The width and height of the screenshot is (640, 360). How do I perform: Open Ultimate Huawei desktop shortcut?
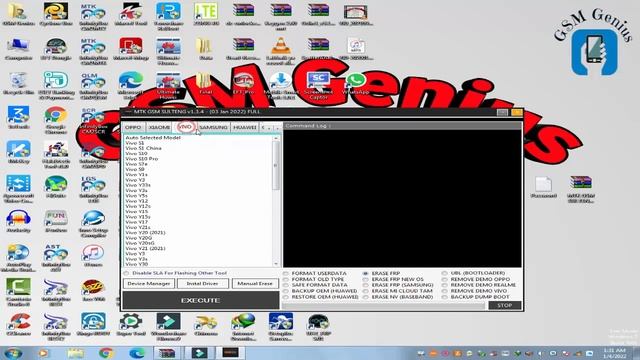[x=168, y=86]
